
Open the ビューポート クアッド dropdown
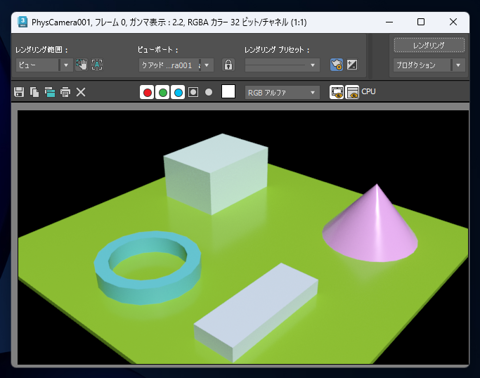[x=176, y=65]
